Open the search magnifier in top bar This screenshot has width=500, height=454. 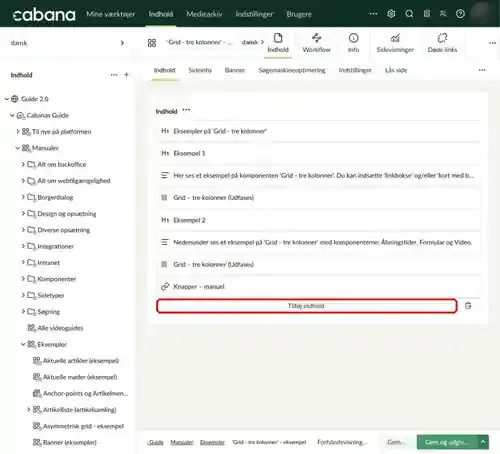(x=409, y=14)
